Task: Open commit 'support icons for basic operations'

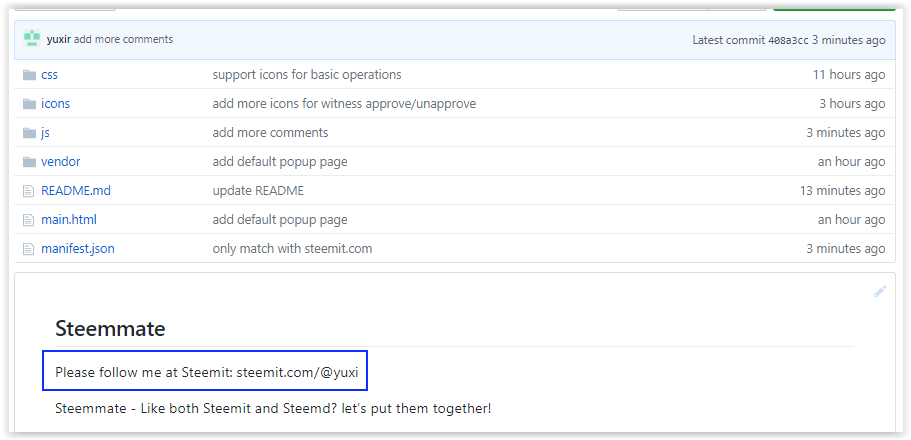Action: [x=307, y=74]
